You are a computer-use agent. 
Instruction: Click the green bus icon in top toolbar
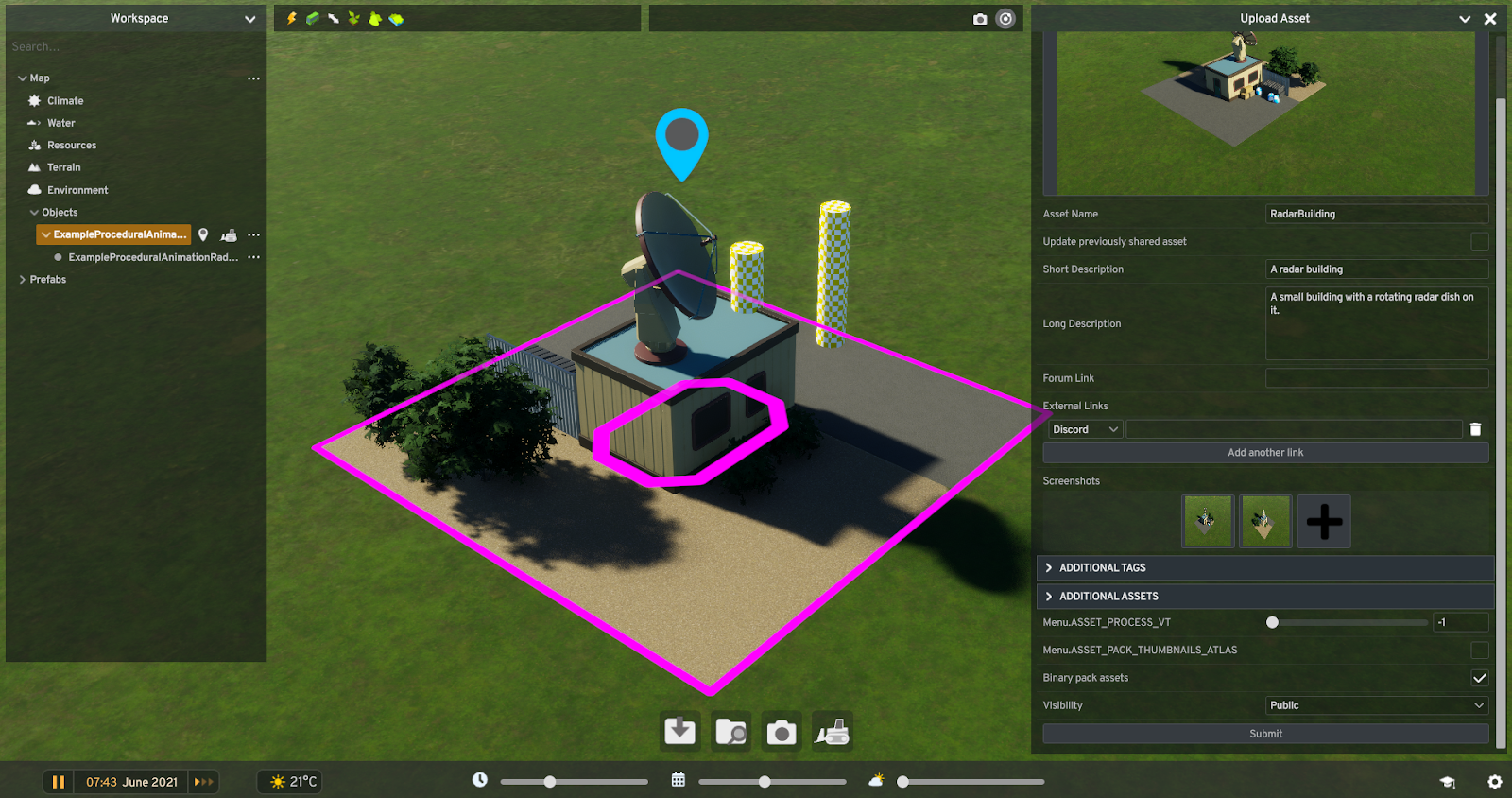pyautogui.click(x=313, y=18)
